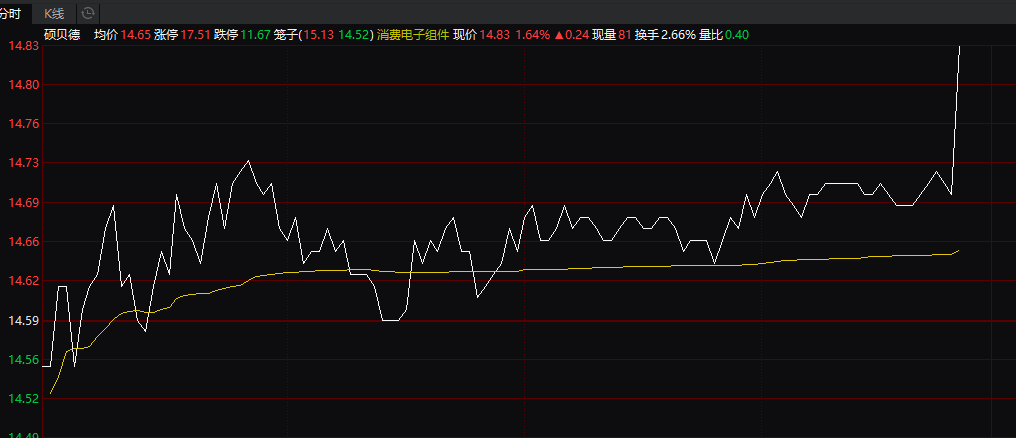Click the 14.76 price axis label
Image resolution: width=1016 pixels, height=438 pixels.
point(23,124)
